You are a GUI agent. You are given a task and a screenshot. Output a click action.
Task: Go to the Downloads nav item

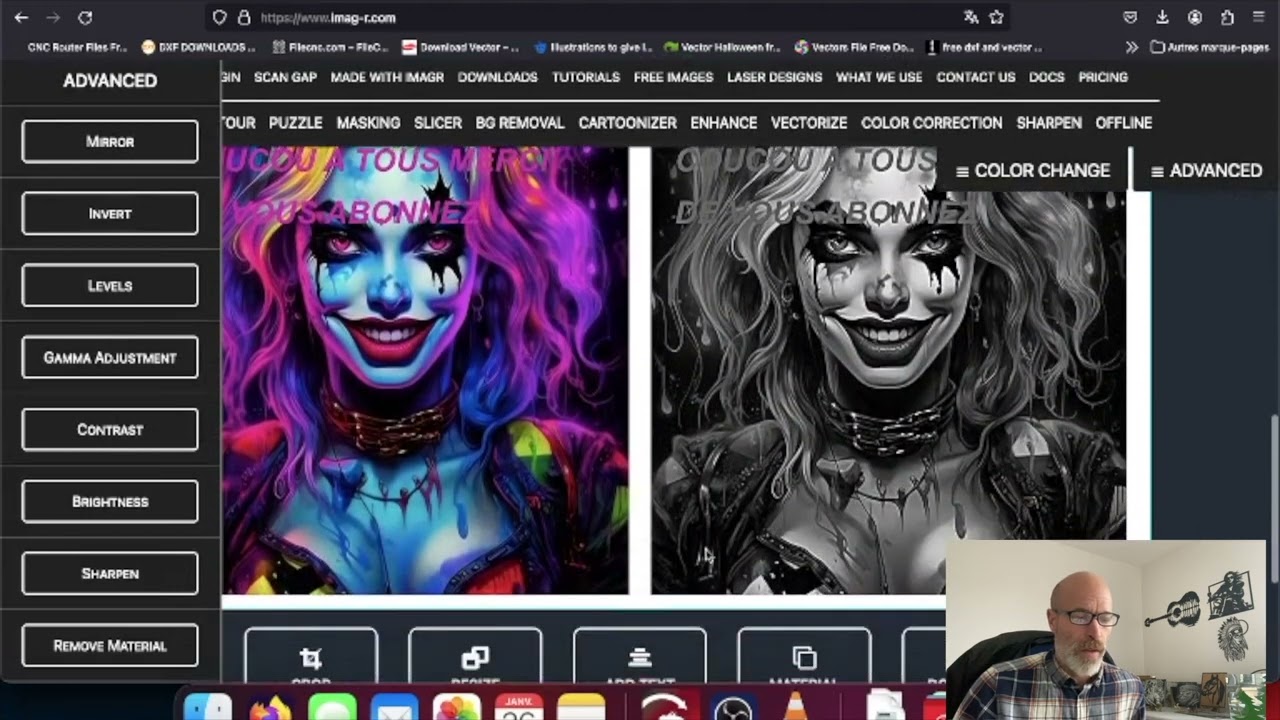(x=497, y=77)
